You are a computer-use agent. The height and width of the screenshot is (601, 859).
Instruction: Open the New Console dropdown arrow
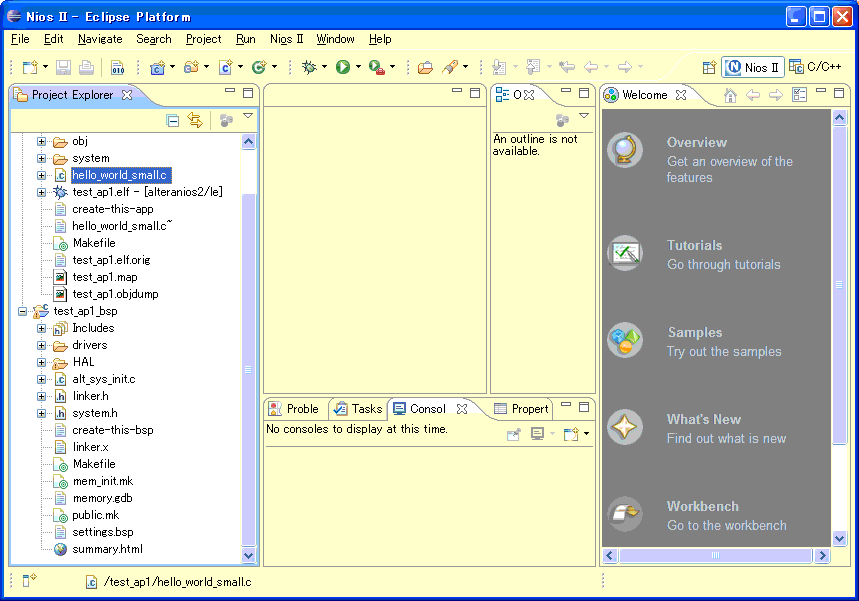click(586, 434)
